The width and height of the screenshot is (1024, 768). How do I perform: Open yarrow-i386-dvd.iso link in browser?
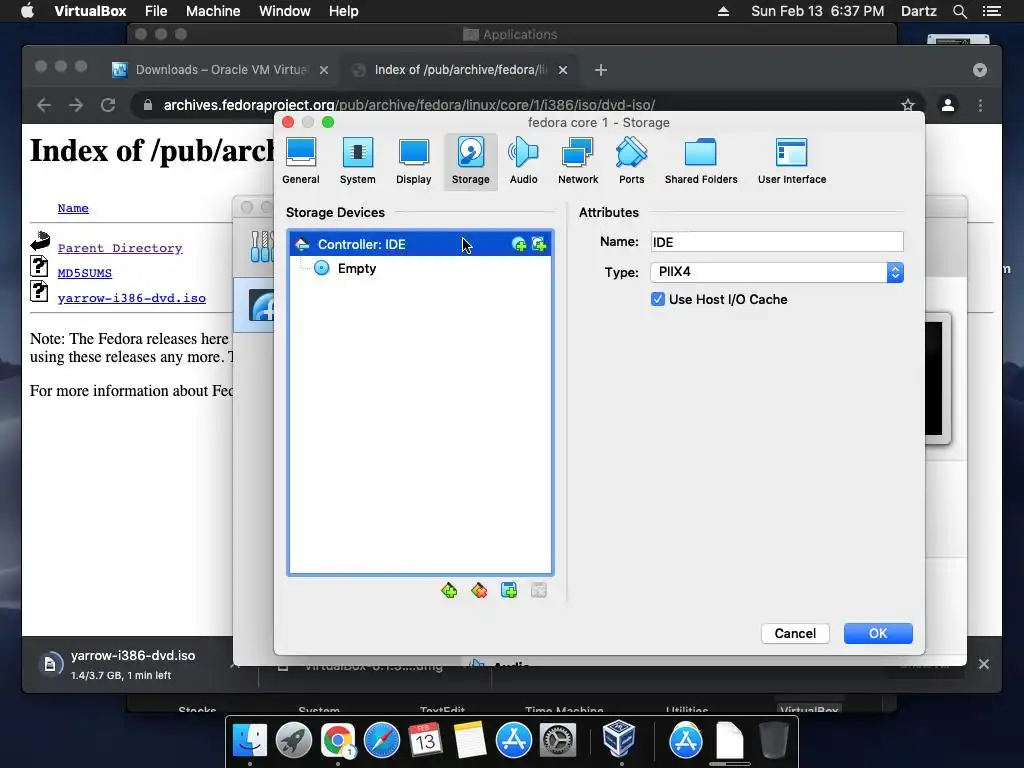point(131,298)
